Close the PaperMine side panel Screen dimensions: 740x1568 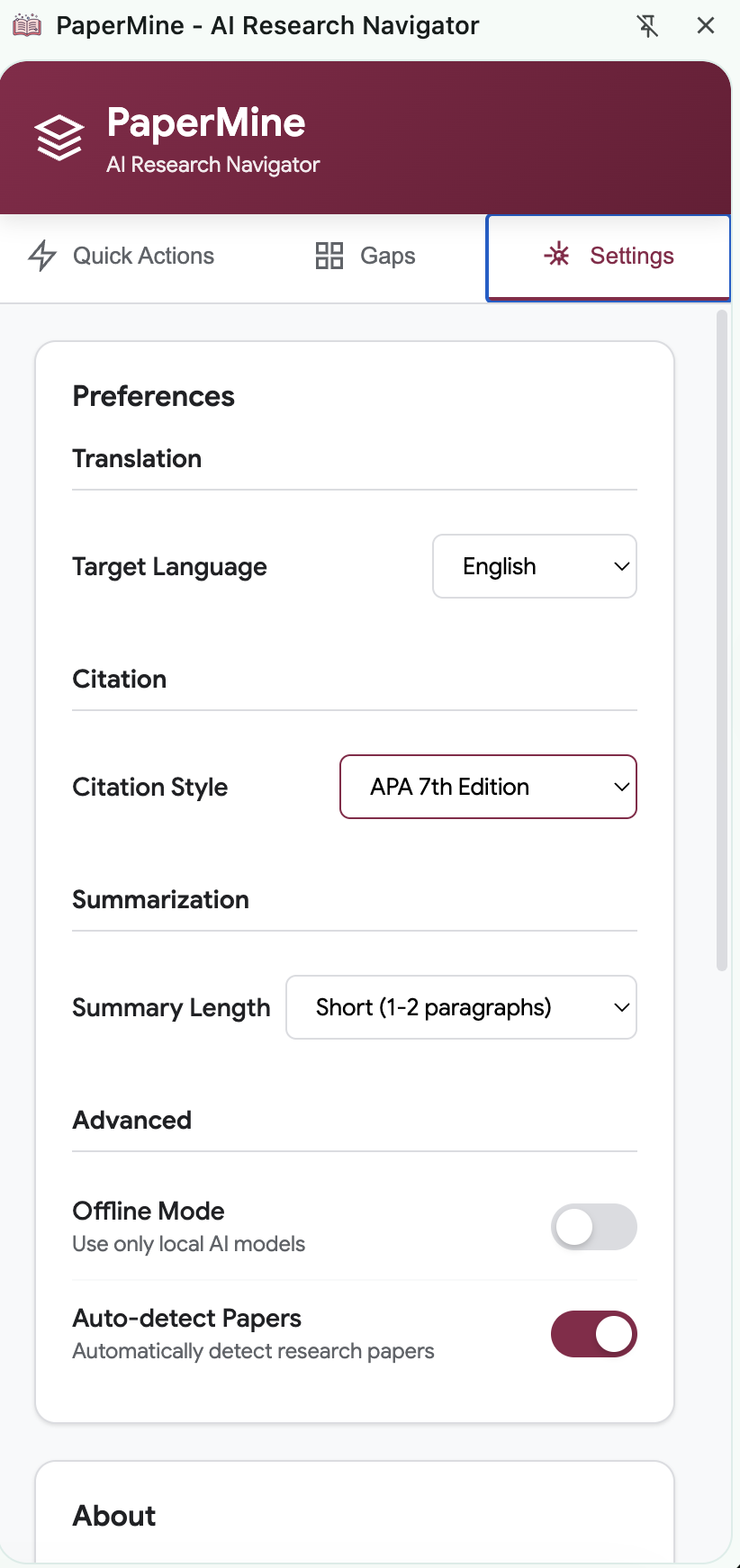[706, 26]
